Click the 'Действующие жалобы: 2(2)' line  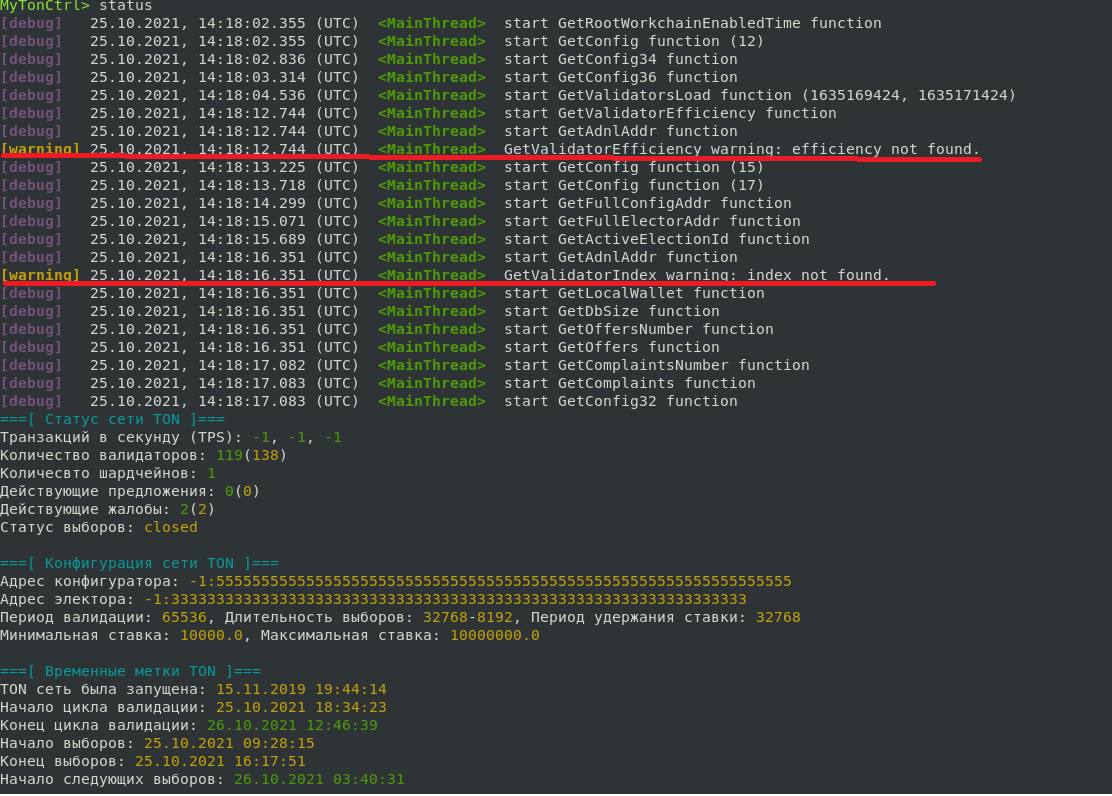point(108,509)
